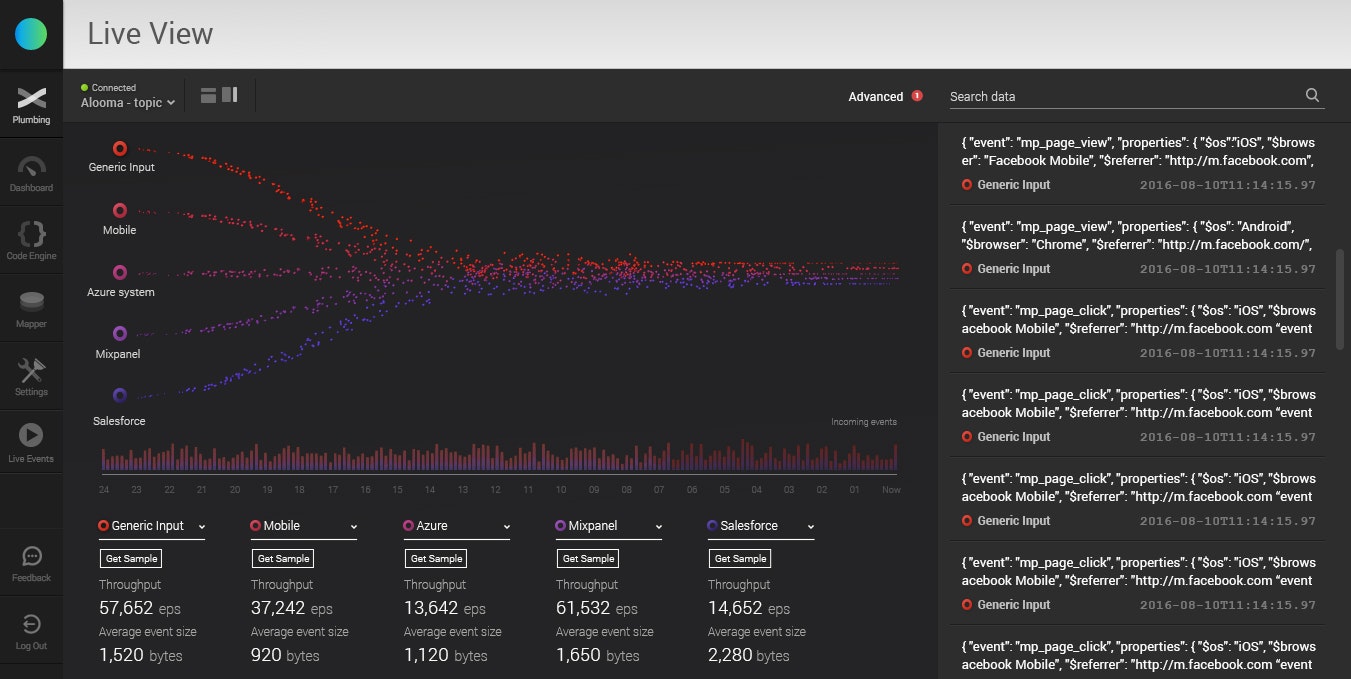The width and height of the screenshot is (1351, 679).
Task: Open the Plumbing section in sidebar
Action: (x=31, y=104)
